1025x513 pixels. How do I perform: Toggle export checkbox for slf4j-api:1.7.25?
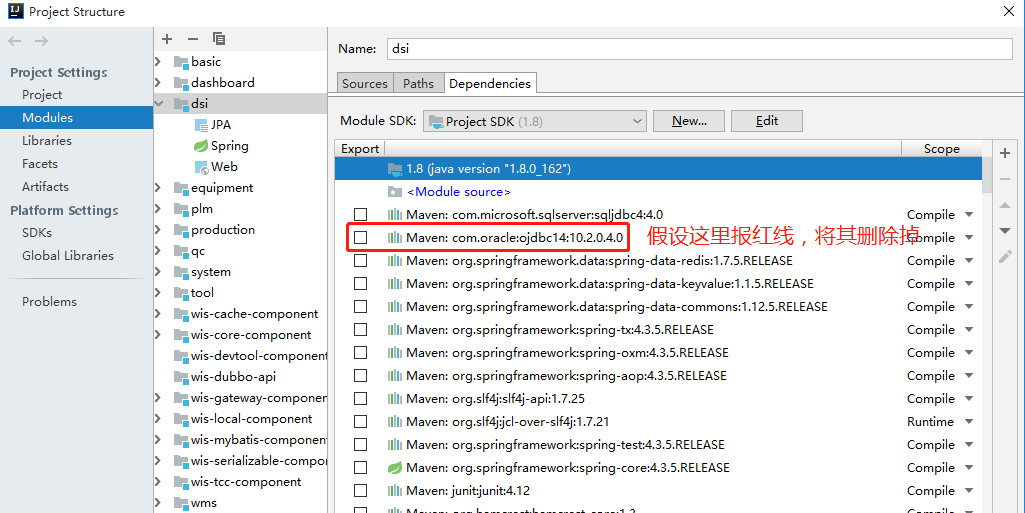coord(360,399)
